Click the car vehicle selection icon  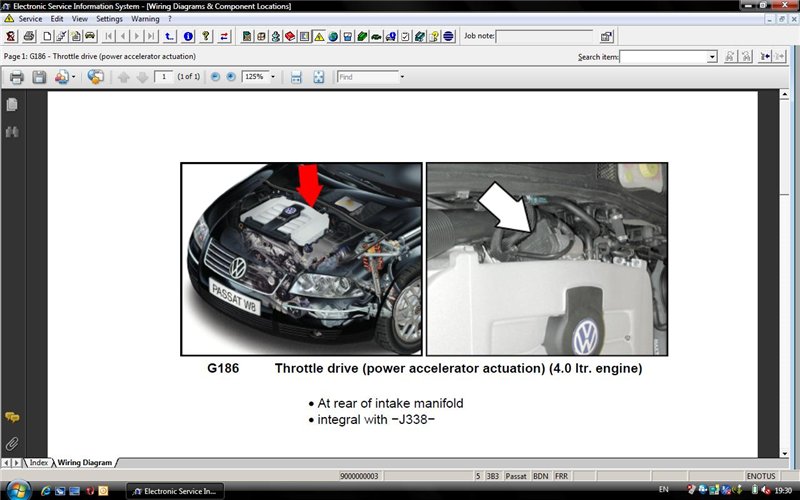click(x=90, y=36)
